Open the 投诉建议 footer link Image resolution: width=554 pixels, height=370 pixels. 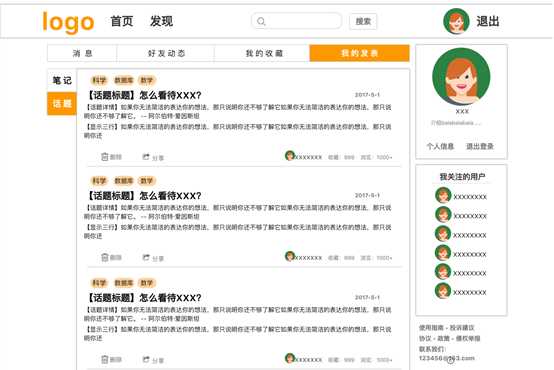click(462, 328)
